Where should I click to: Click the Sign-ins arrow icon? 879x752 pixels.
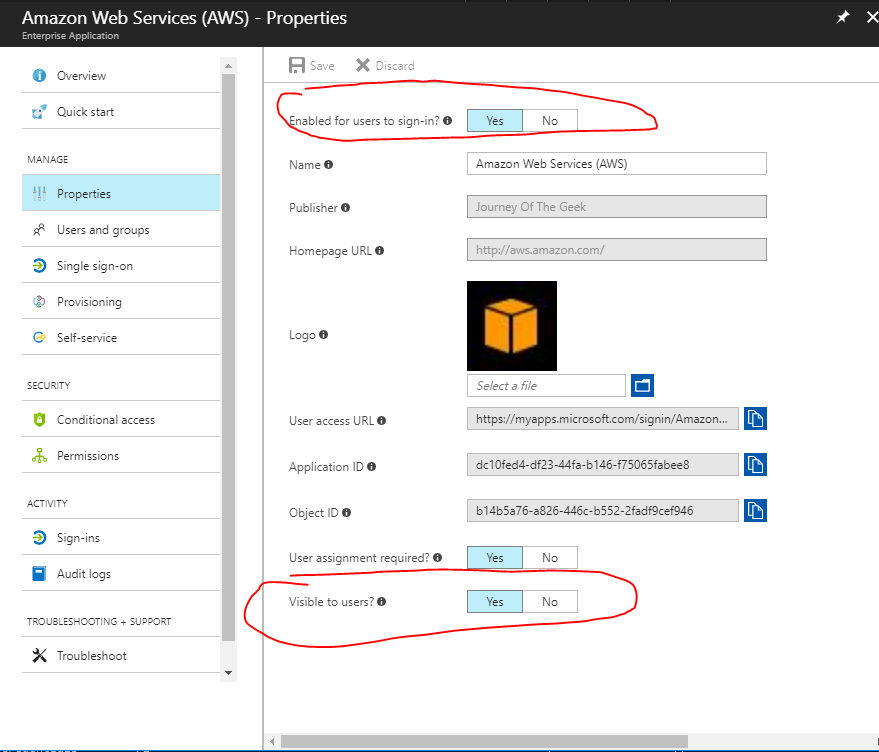tap(39, 538)
